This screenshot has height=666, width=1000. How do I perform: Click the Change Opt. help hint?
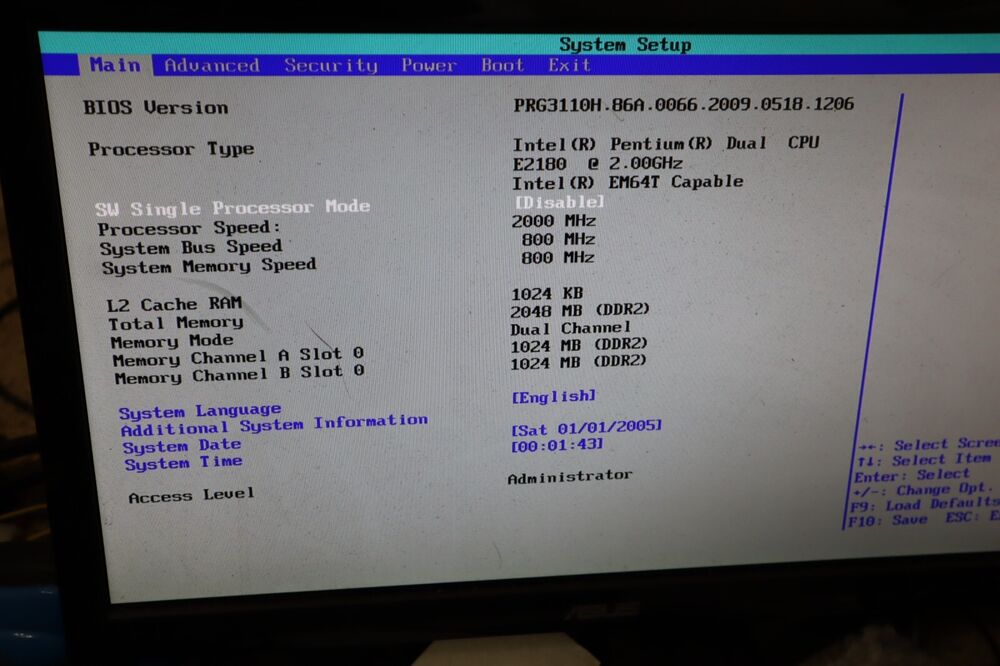click(922, 490)
